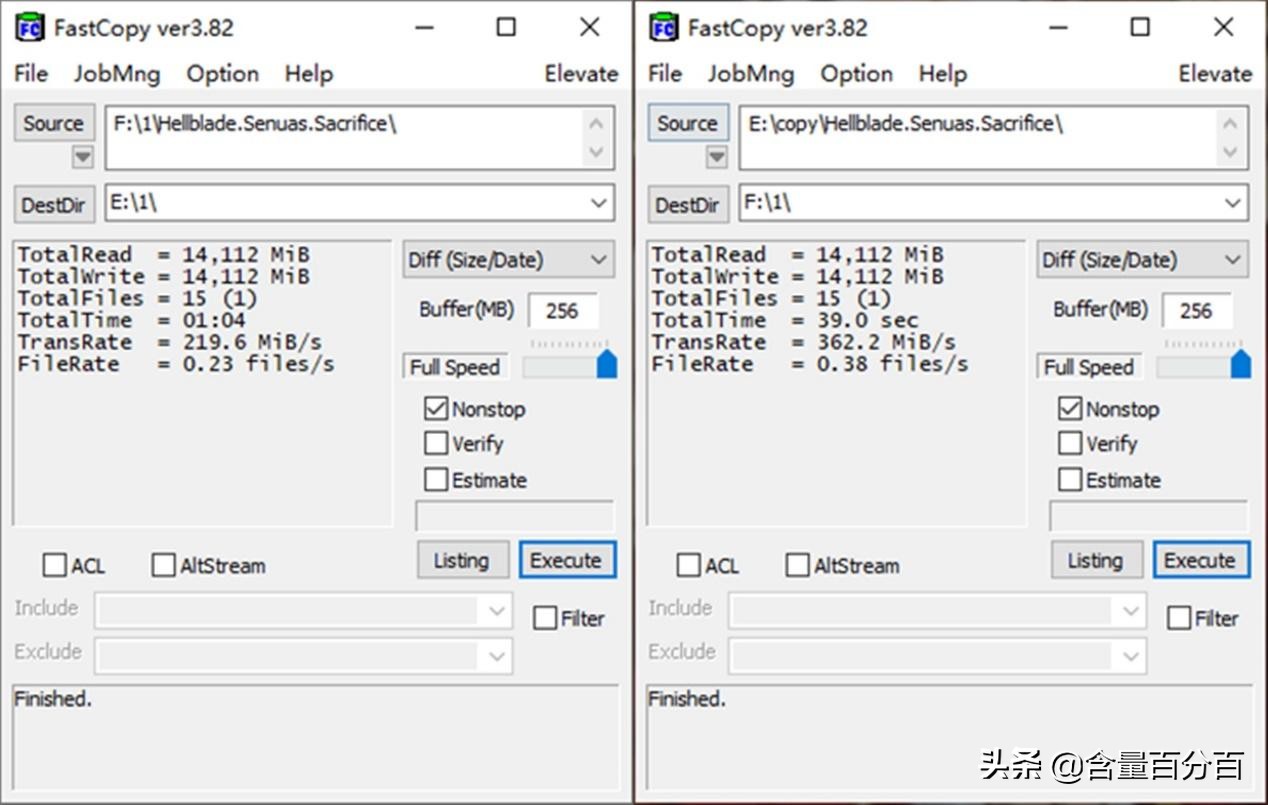
Task: Uncheck Nonstop checkbox in right window
Action: (x=1070, y=408)
